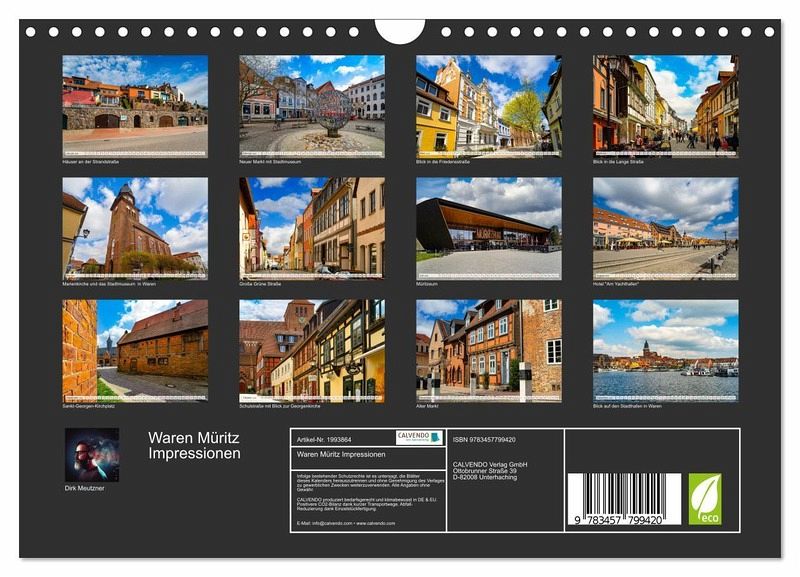Viewport: 800px width, 577px height.
Task: Open the Hotel Am Yachthafen photo
Action: click(x=665, y=228)
